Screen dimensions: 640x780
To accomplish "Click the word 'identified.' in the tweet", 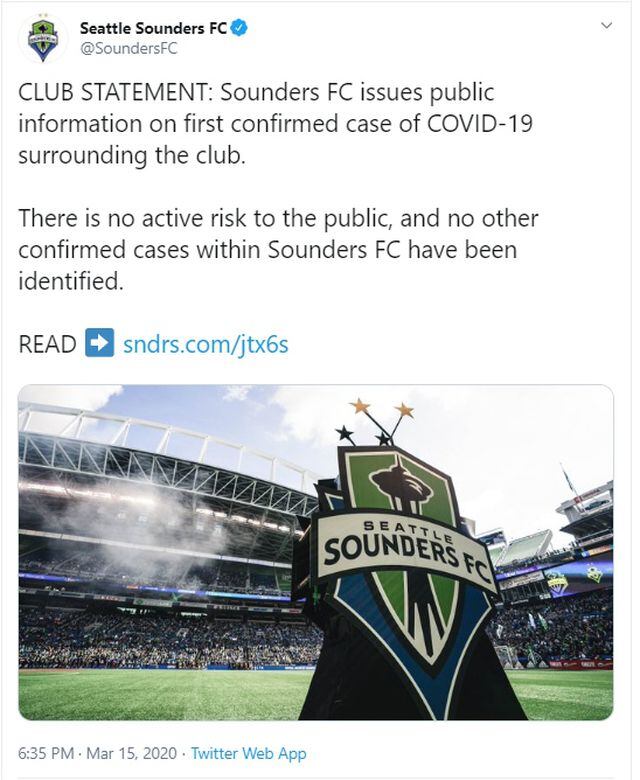I will coord(70,281).
